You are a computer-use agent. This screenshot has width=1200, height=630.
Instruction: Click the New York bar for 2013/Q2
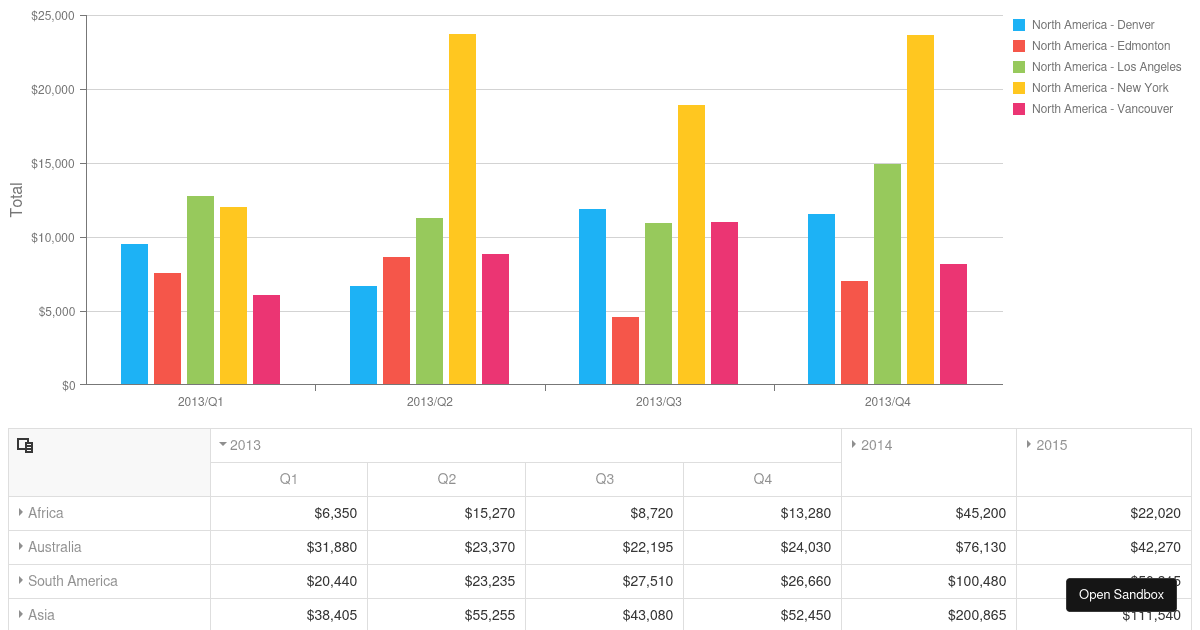(462, 209)
